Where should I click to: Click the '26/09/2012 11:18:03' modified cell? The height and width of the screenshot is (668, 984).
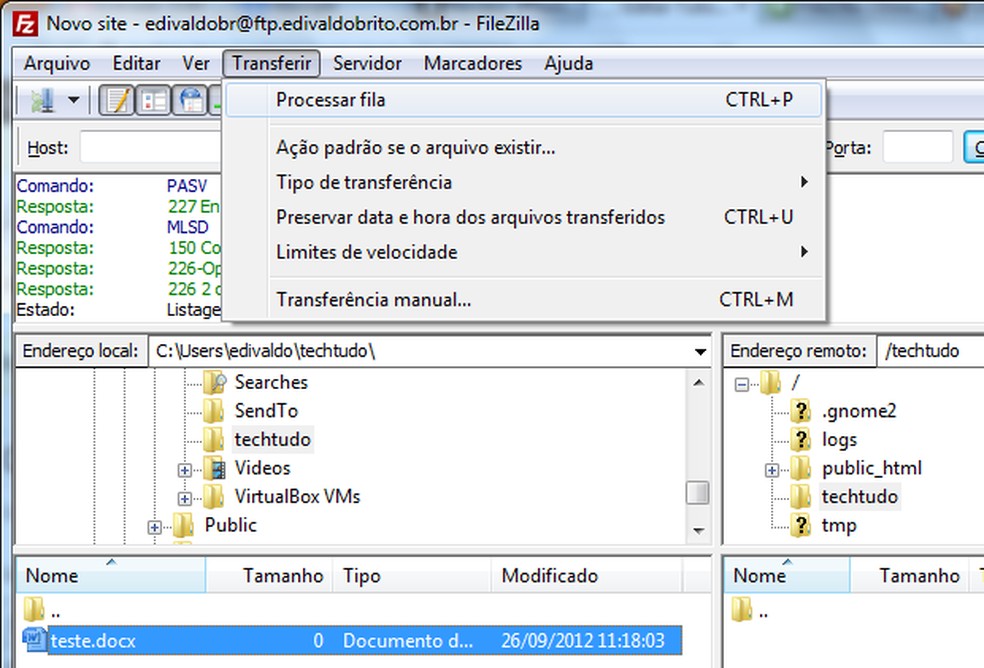(582, 640)
